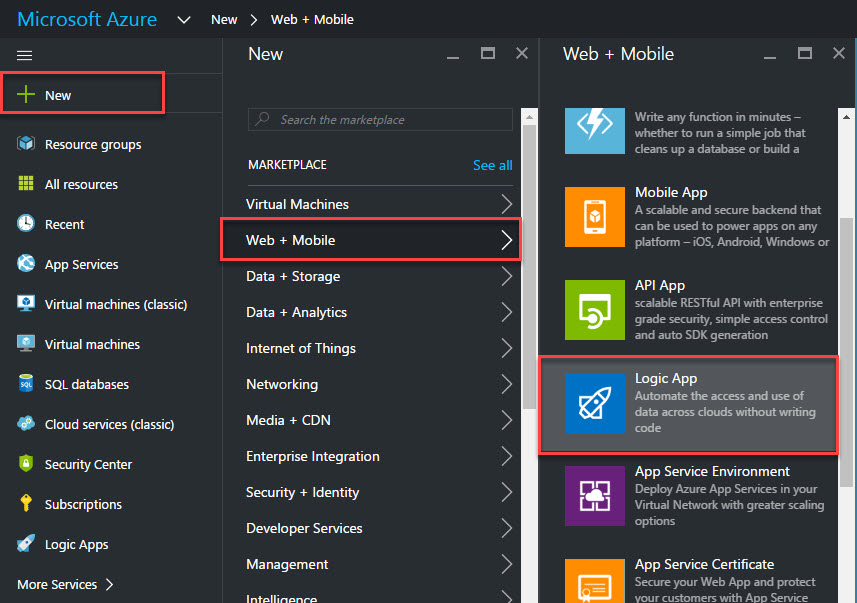Click the See all marketplace link
Screen dimensions: 857x603
coord(492,165)
